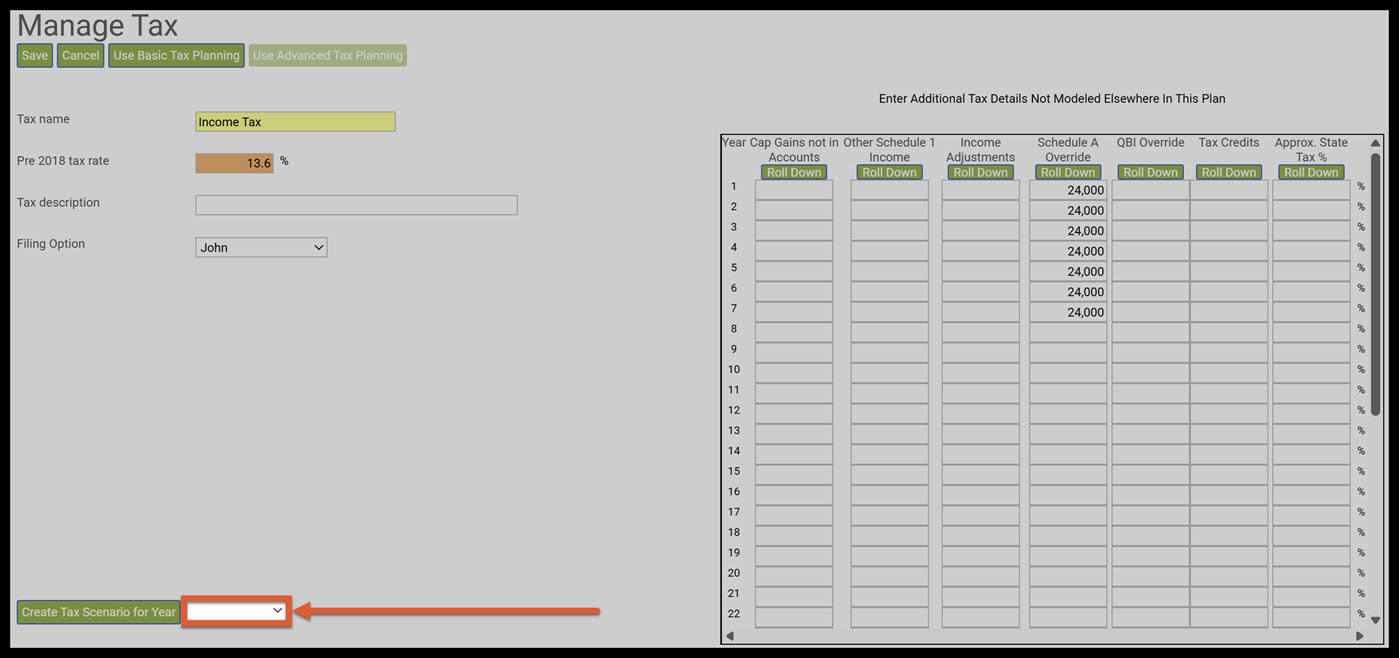Roll Down Schedule A Override column
Viewport: 1400px width, 658px height.
coord(1068,172)
